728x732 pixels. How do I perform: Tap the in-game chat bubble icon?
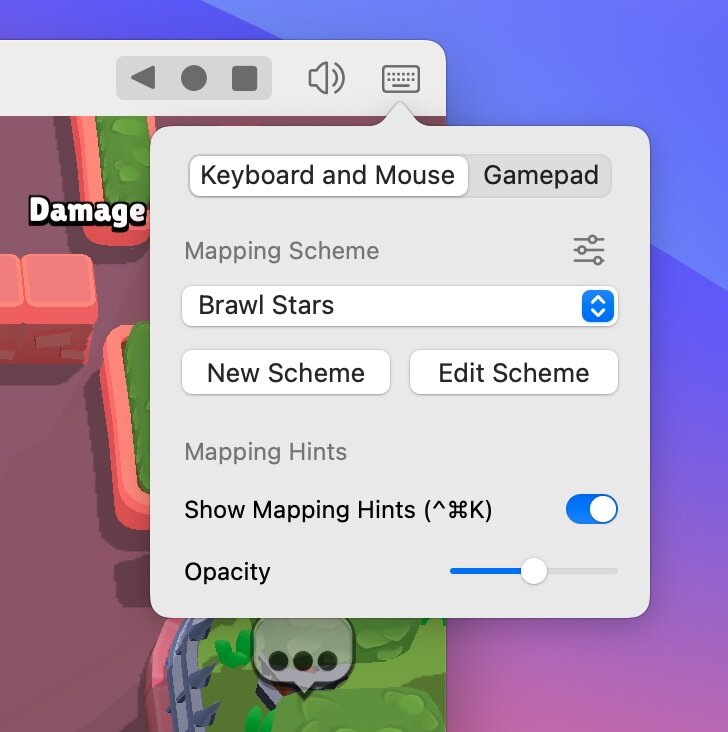tap(304, 657)
